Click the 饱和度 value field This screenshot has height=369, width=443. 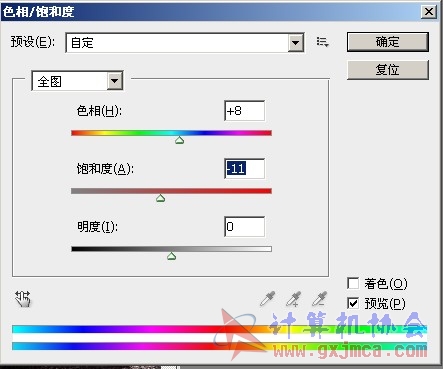tap(245, 169)
